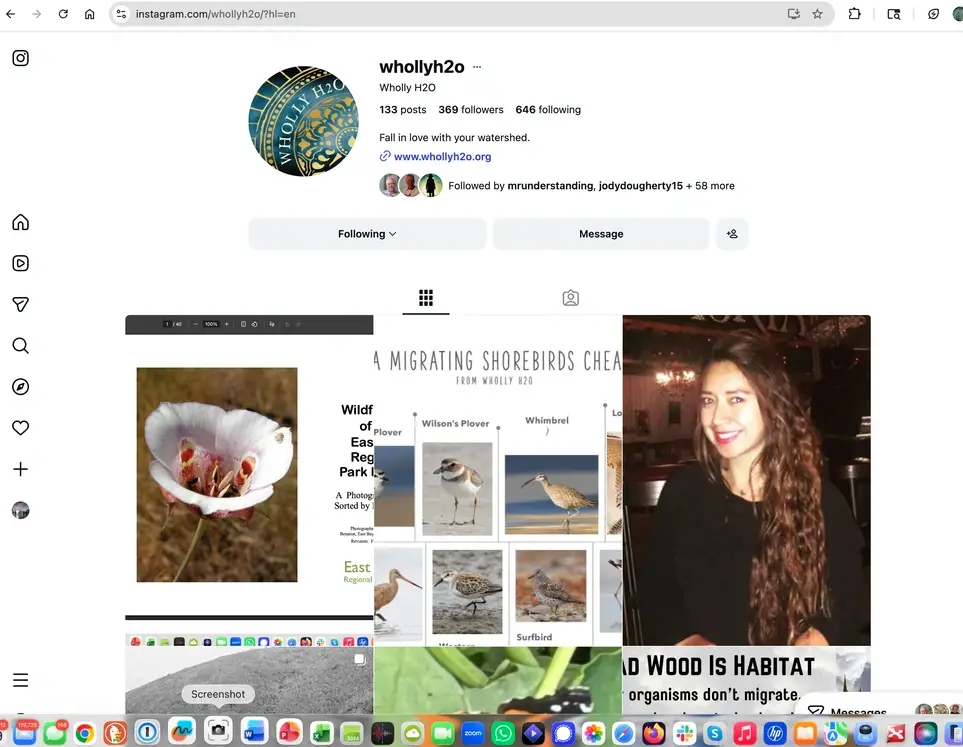Bookmark this page with star icon
Viewport: 963px width, 747px height.
[817, 14]
